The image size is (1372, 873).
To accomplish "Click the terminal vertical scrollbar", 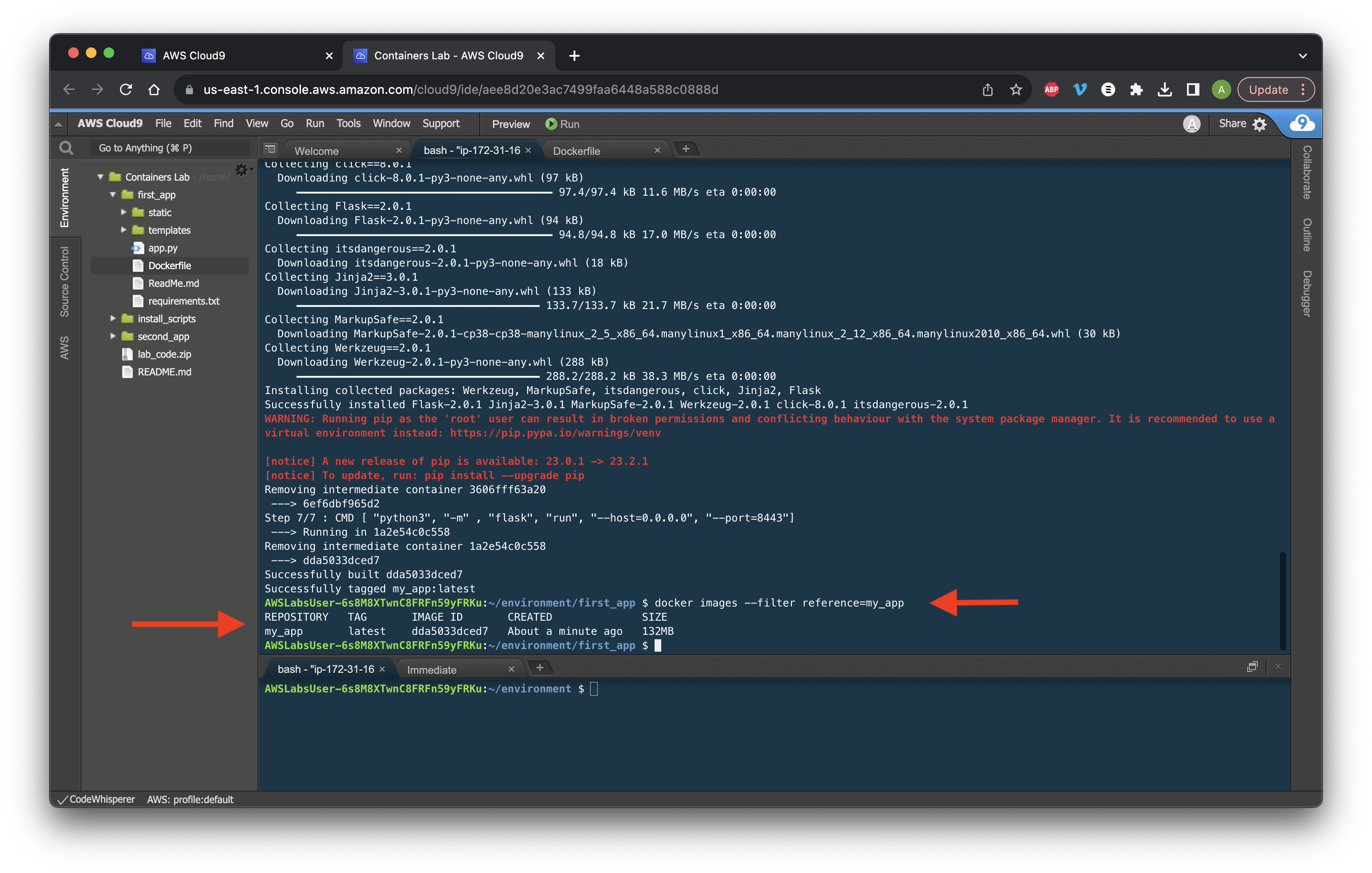I will (1283, 601).
